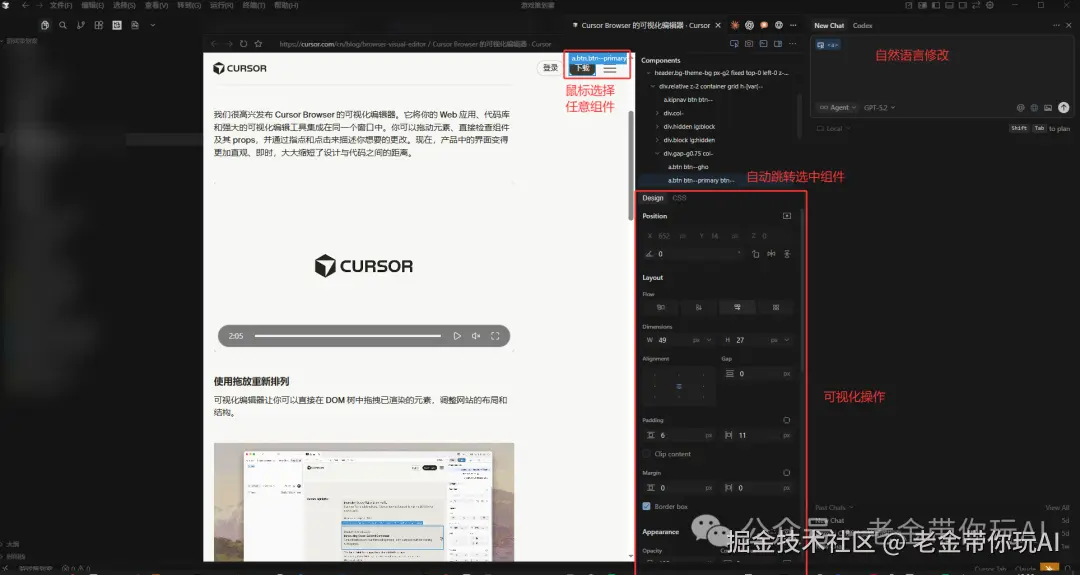The height and width of the screenshot is (575, 1080).
Task: Click the CURSOR logo link on page
Action: [x=240, y=68]
